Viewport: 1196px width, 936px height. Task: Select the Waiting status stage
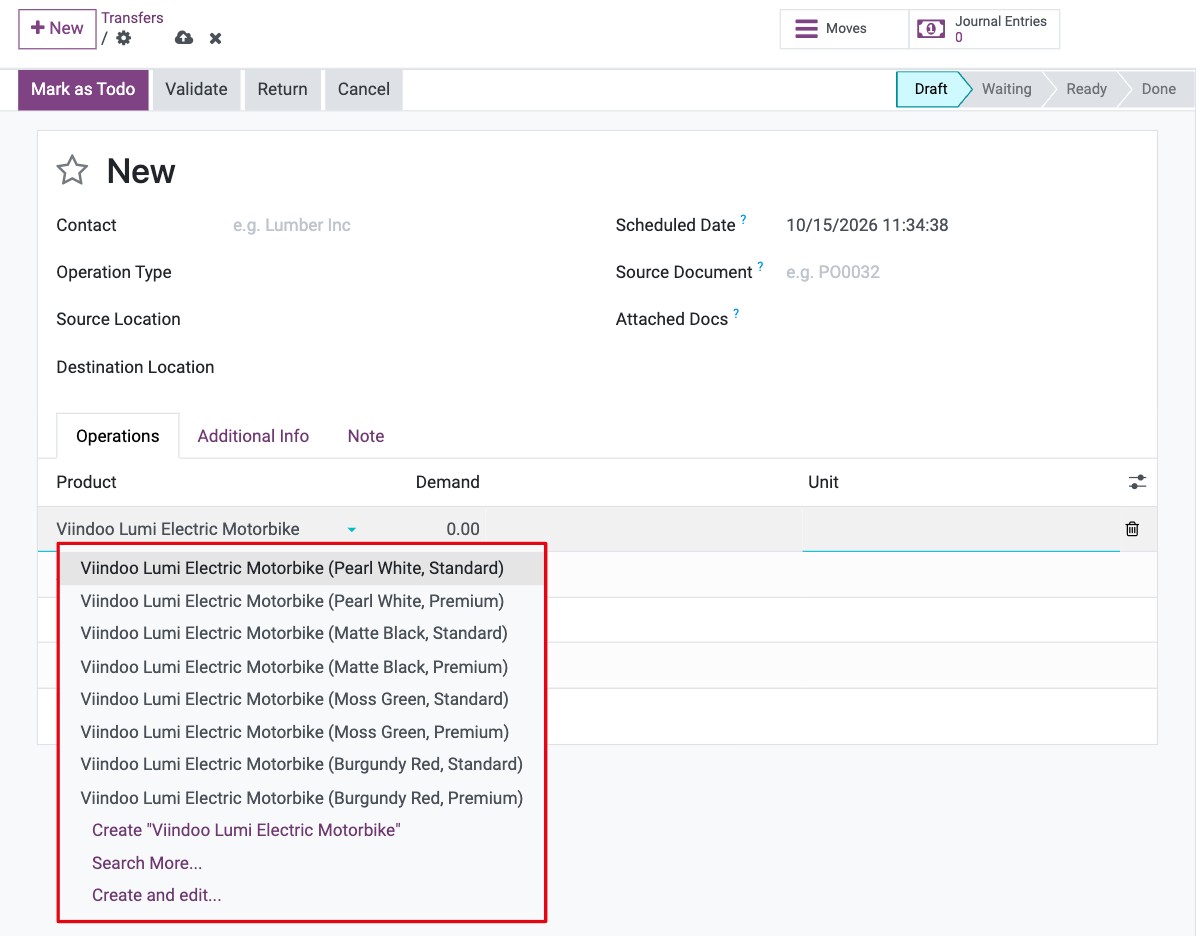pyautogui.click(x=1007, y=89)
